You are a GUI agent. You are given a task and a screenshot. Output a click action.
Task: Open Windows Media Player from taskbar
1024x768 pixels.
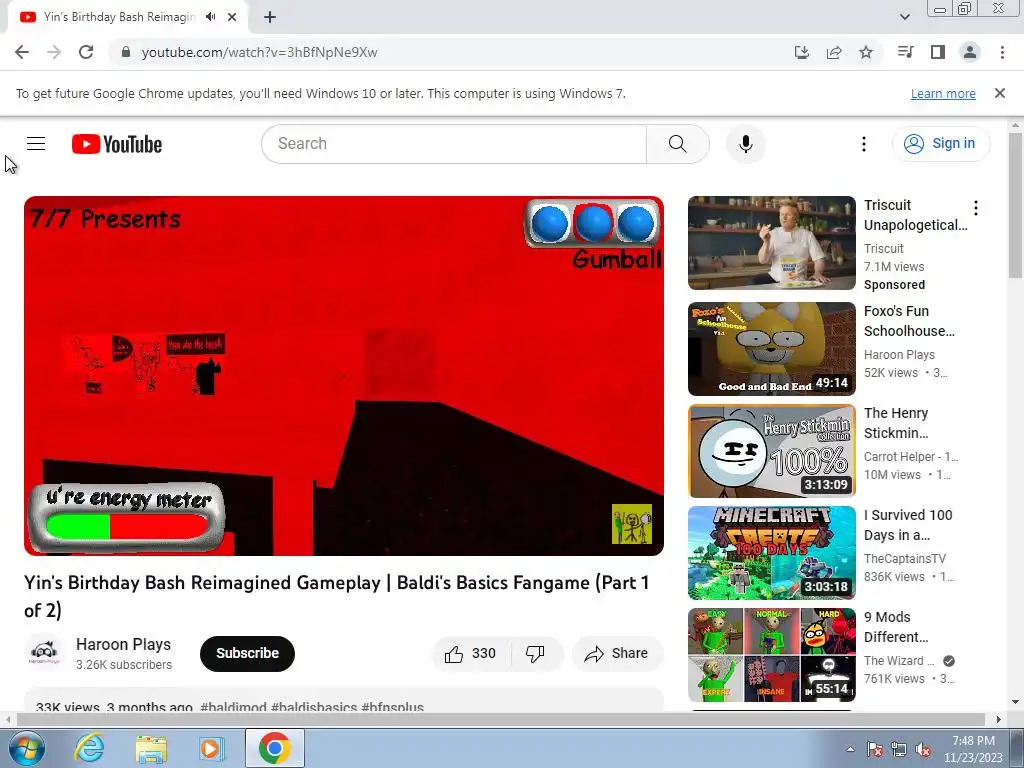point(211,748)
